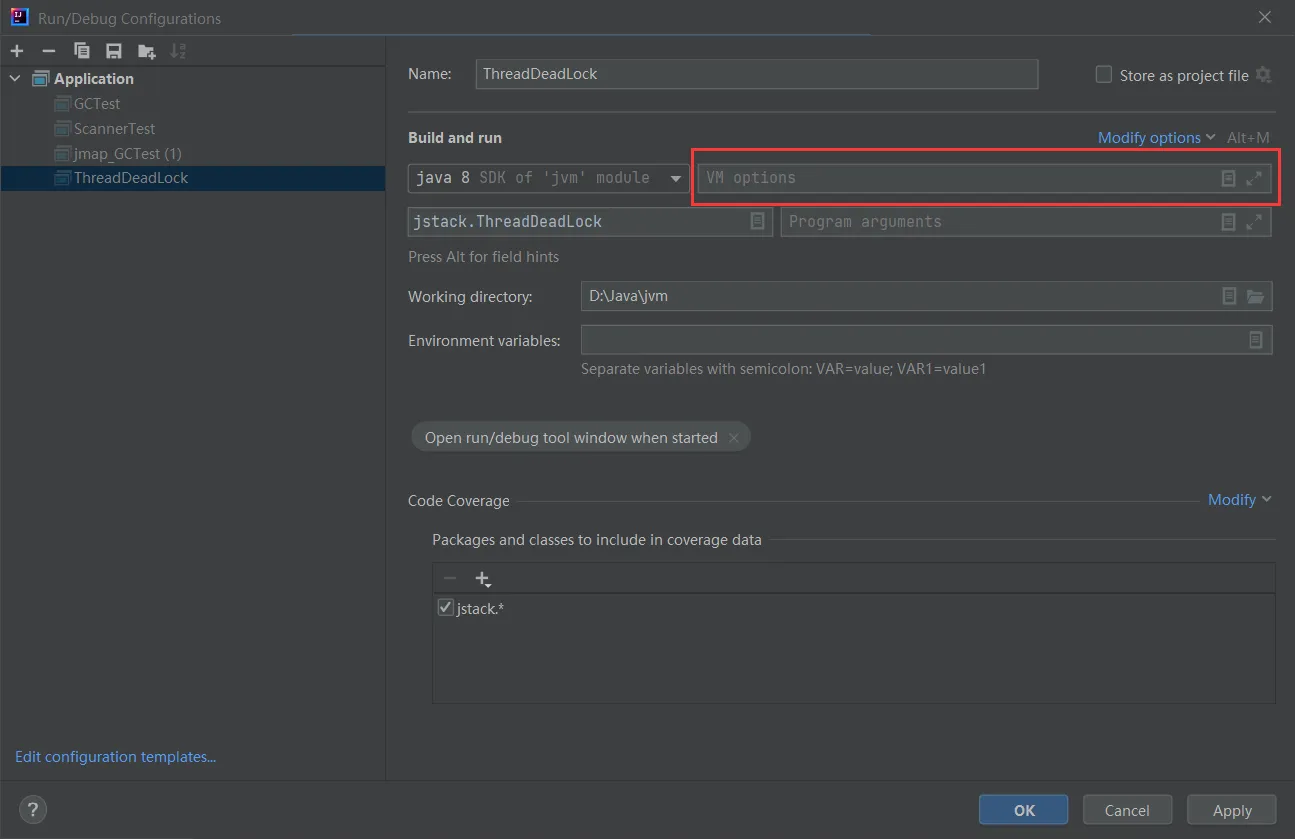Open VM options insert macros icon
The width and height of the screenshot is (1295, 839).
(x=1229, y=178)
